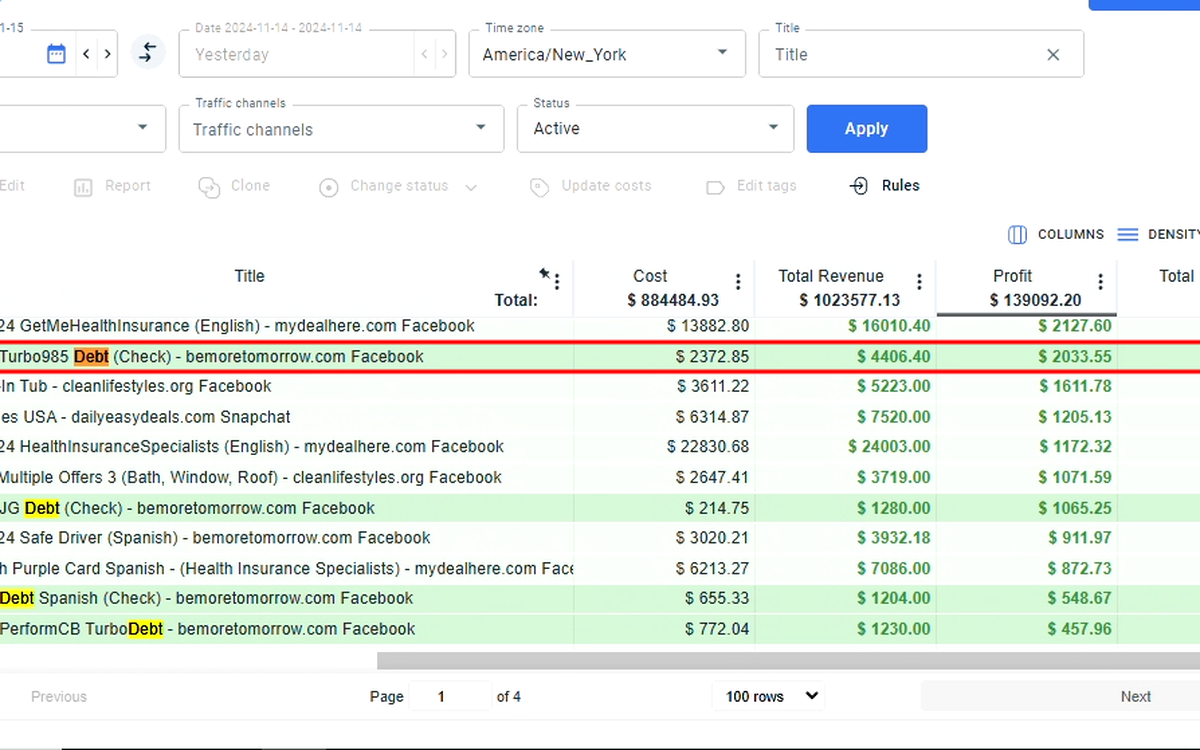Click the horizontal scrollbar under the table
Image resolution: width=1200 pixels, height=750 pixels.
(788, 661)
